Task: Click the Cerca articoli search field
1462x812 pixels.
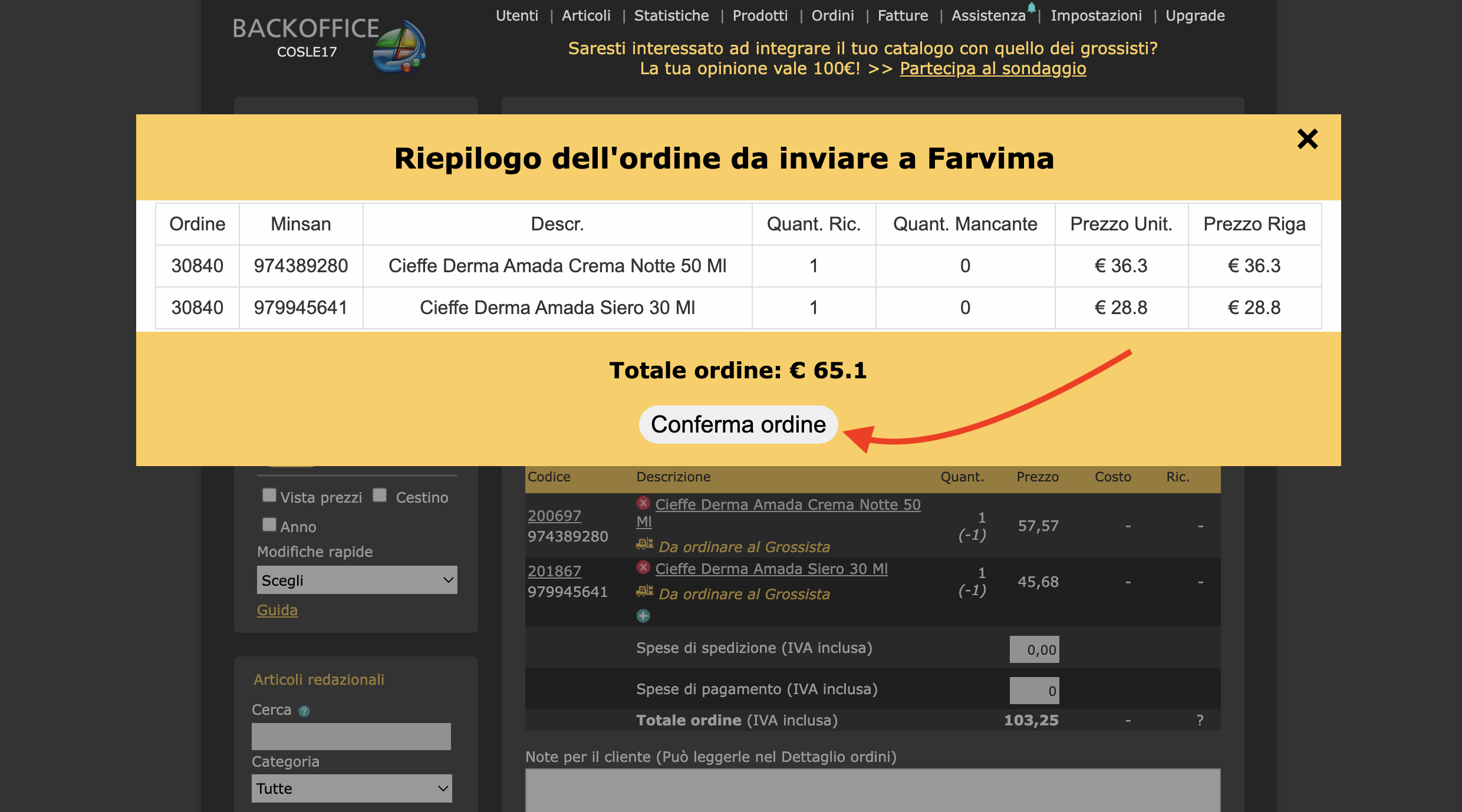Action: pyautogui.click(x=351, y=737)
